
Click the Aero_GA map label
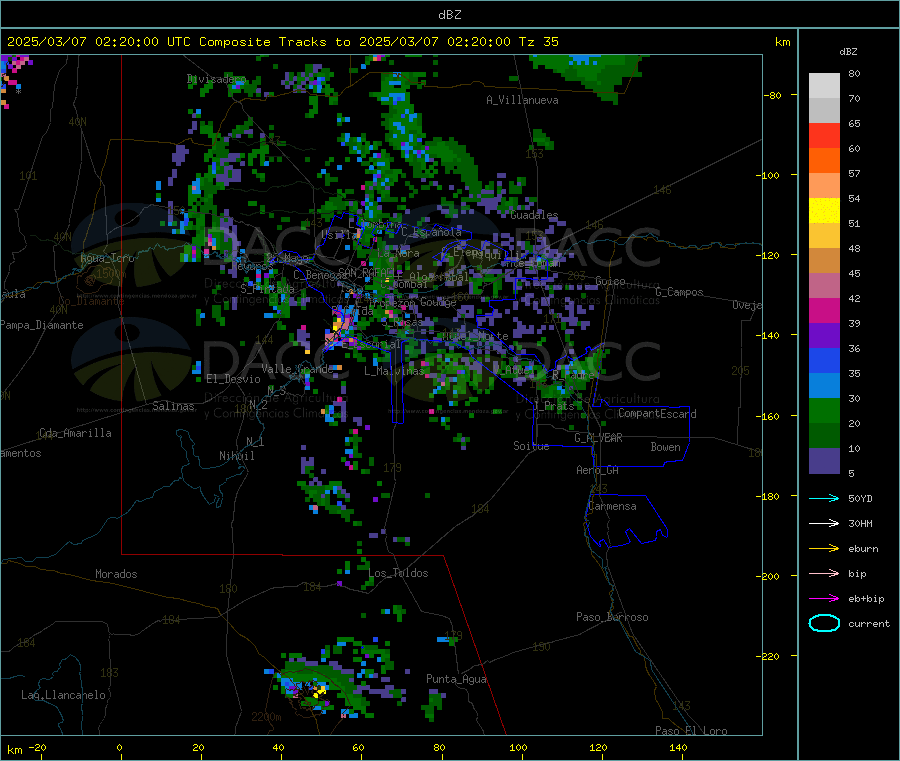point(598,470)
